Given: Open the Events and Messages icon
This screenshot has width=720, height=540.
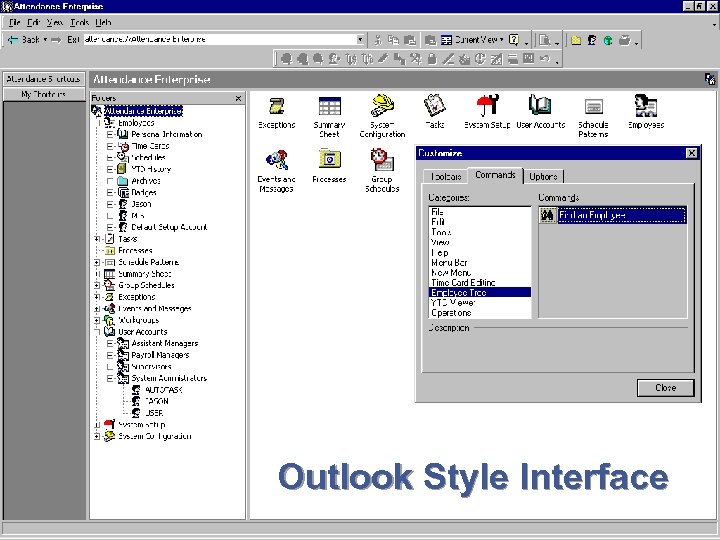Looking at the screenshot, I should click(x=276, y=160).
